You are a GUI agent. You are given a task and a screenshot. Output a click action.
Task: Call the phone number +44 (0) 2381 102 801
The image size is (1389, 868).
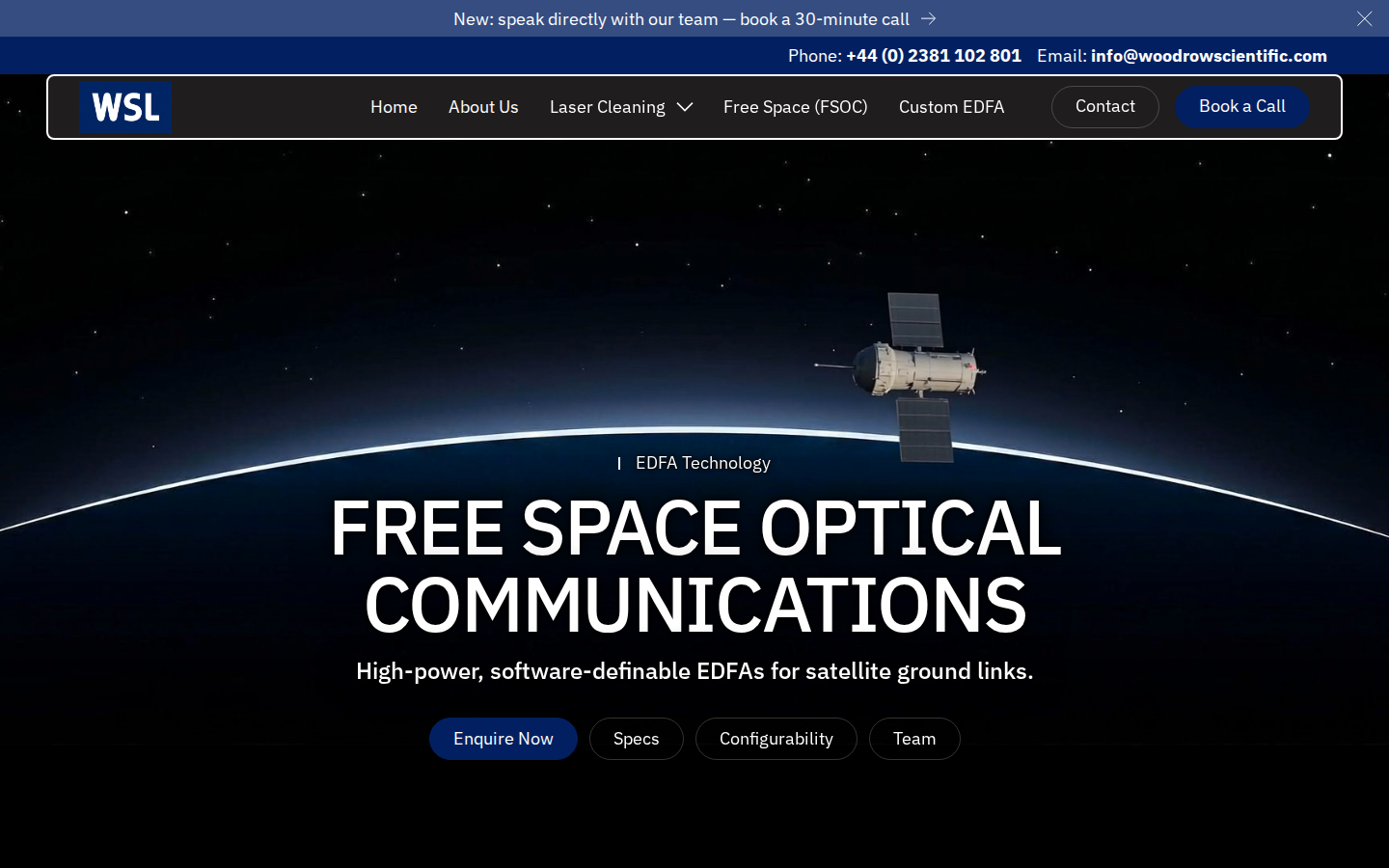coord(934,56)
